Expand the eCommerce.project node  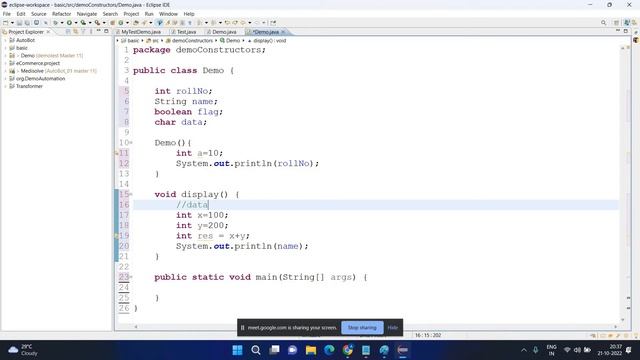[x=5, y=63]
